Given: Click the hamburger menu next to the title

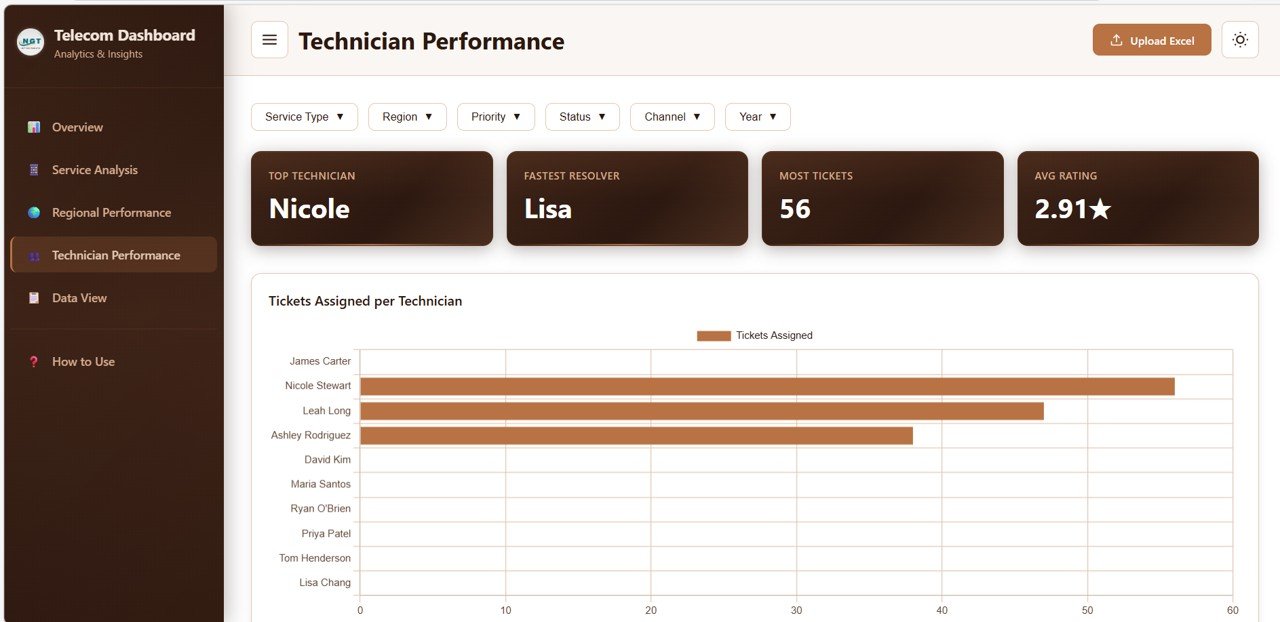Looking at the screenshot, I should coord(269,40).
